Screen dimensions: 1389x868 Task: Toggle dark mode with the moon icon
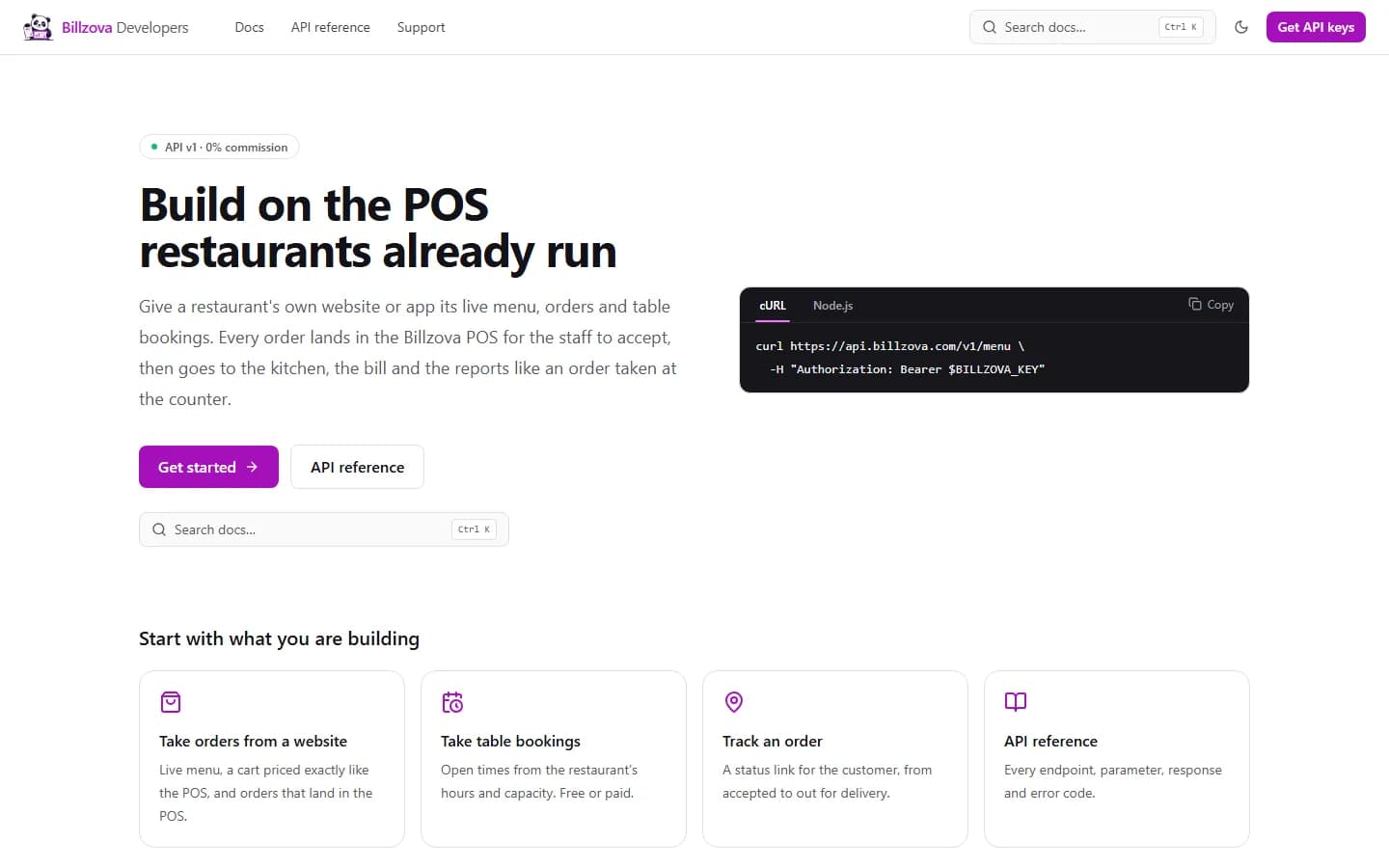(x=1241, y=27)
